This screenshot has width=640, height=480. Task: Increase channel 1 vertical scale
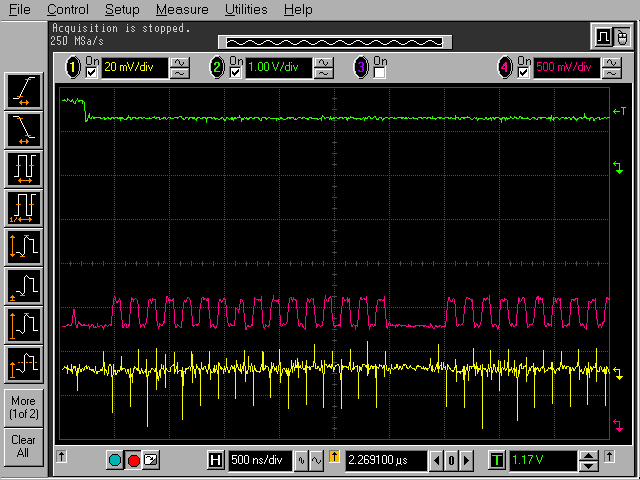point(180,62)
